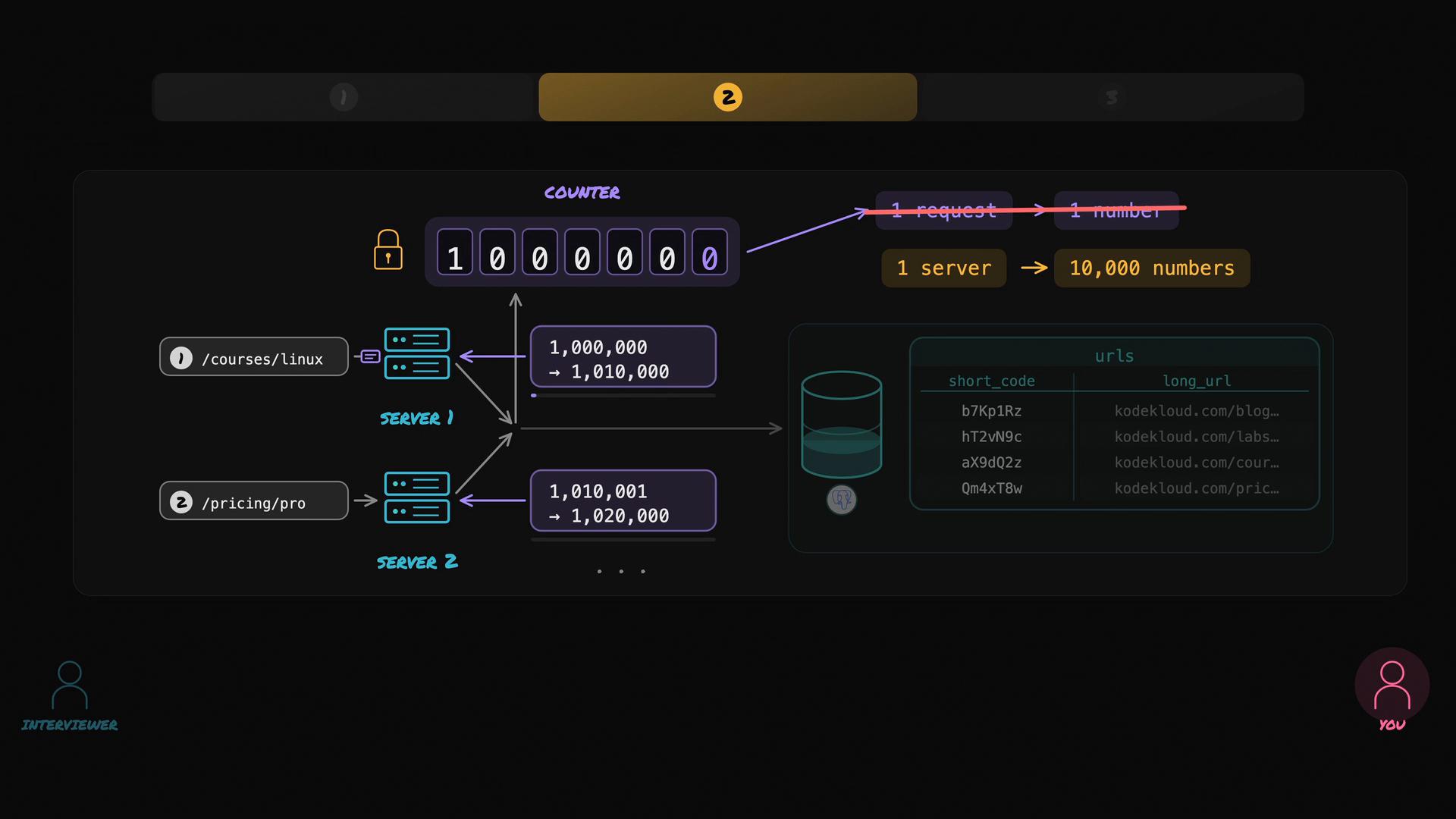
Task: Click the purple last digit of the counter
Action: pos(710,252)
